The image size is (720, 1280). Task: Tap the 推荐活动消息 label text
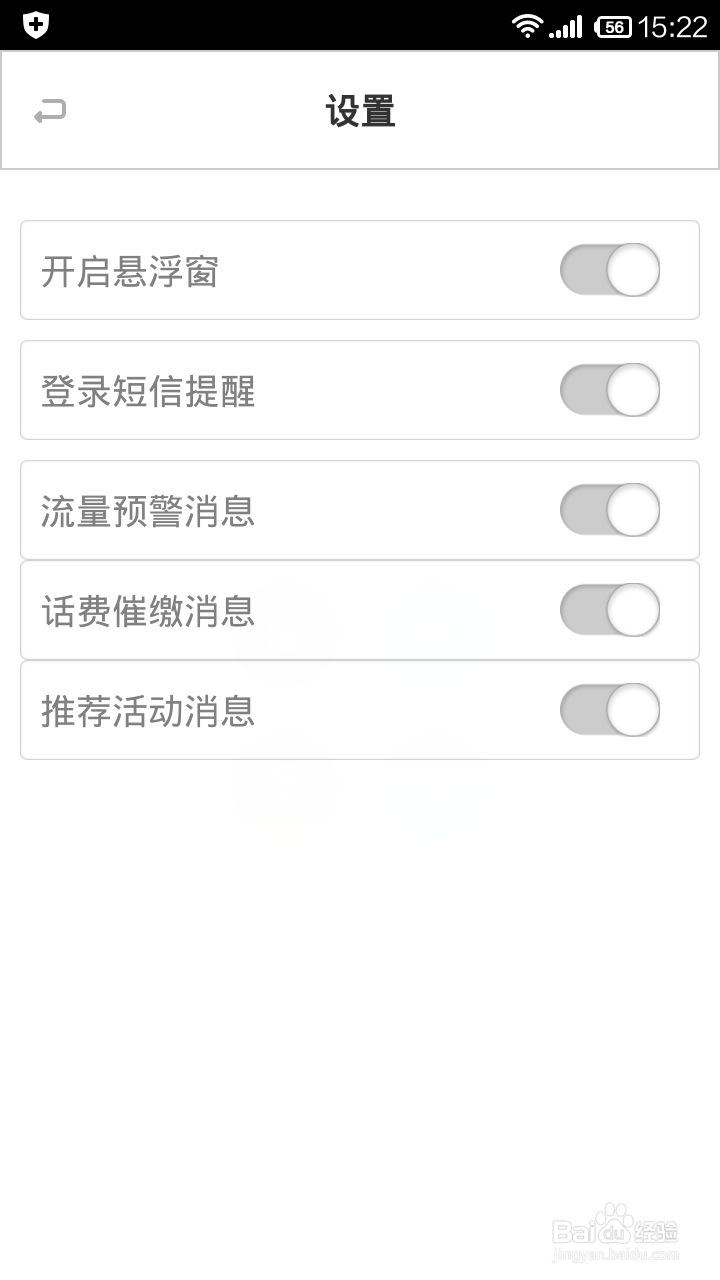[148, 711]
